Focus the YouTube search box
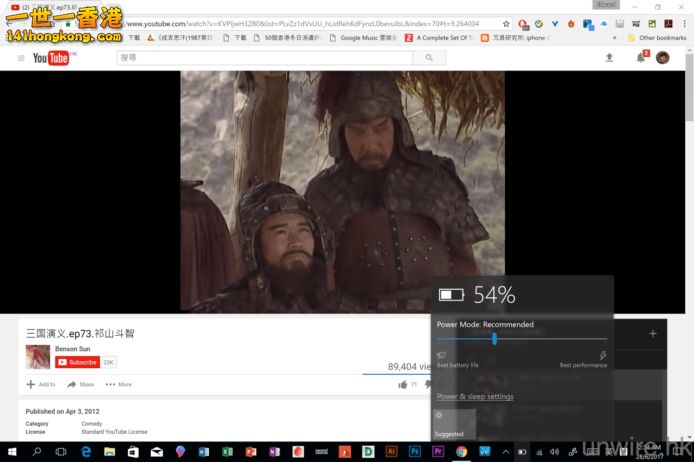Viewport: 694px width, 462px height. click(x=265, y=58)
